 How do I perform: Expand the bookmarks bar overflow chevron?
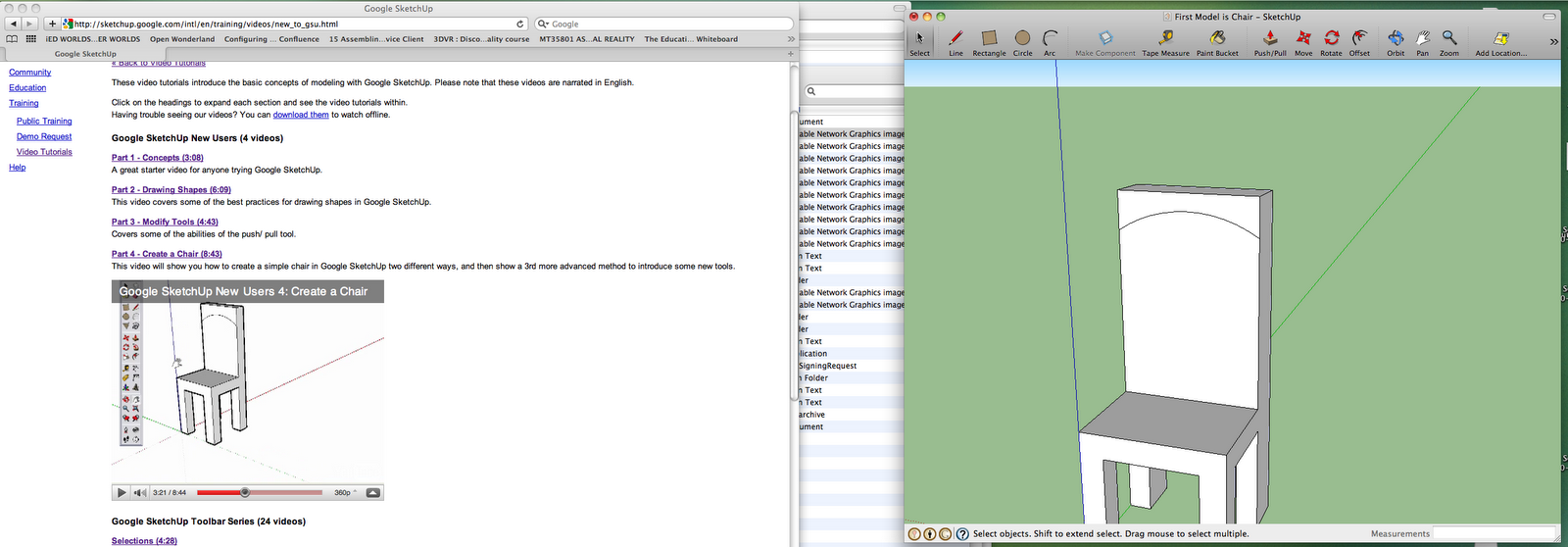791,39
